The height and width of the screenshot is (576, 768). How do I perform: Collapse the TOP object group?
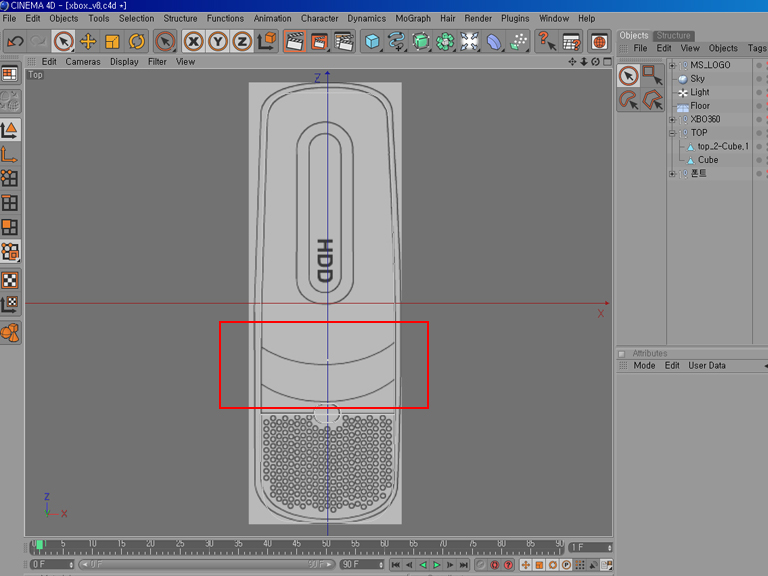pos(672,133)
